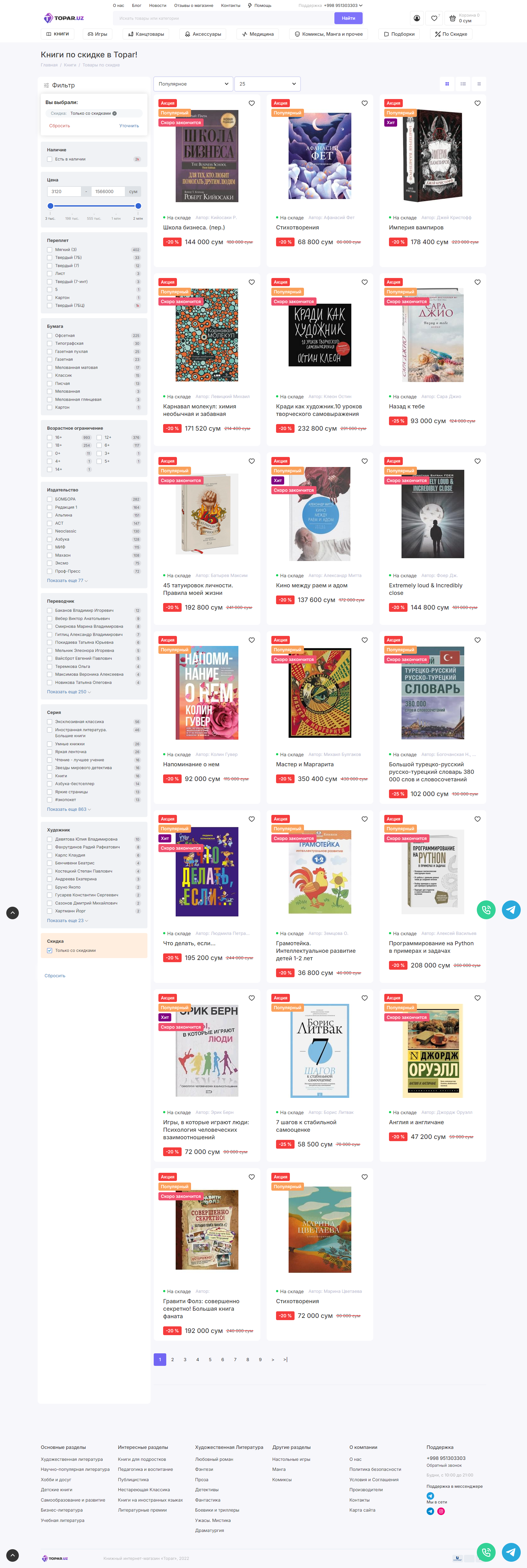Add Школа бизнеса book to favorites
527x1568 pixels.
(252, 103)
